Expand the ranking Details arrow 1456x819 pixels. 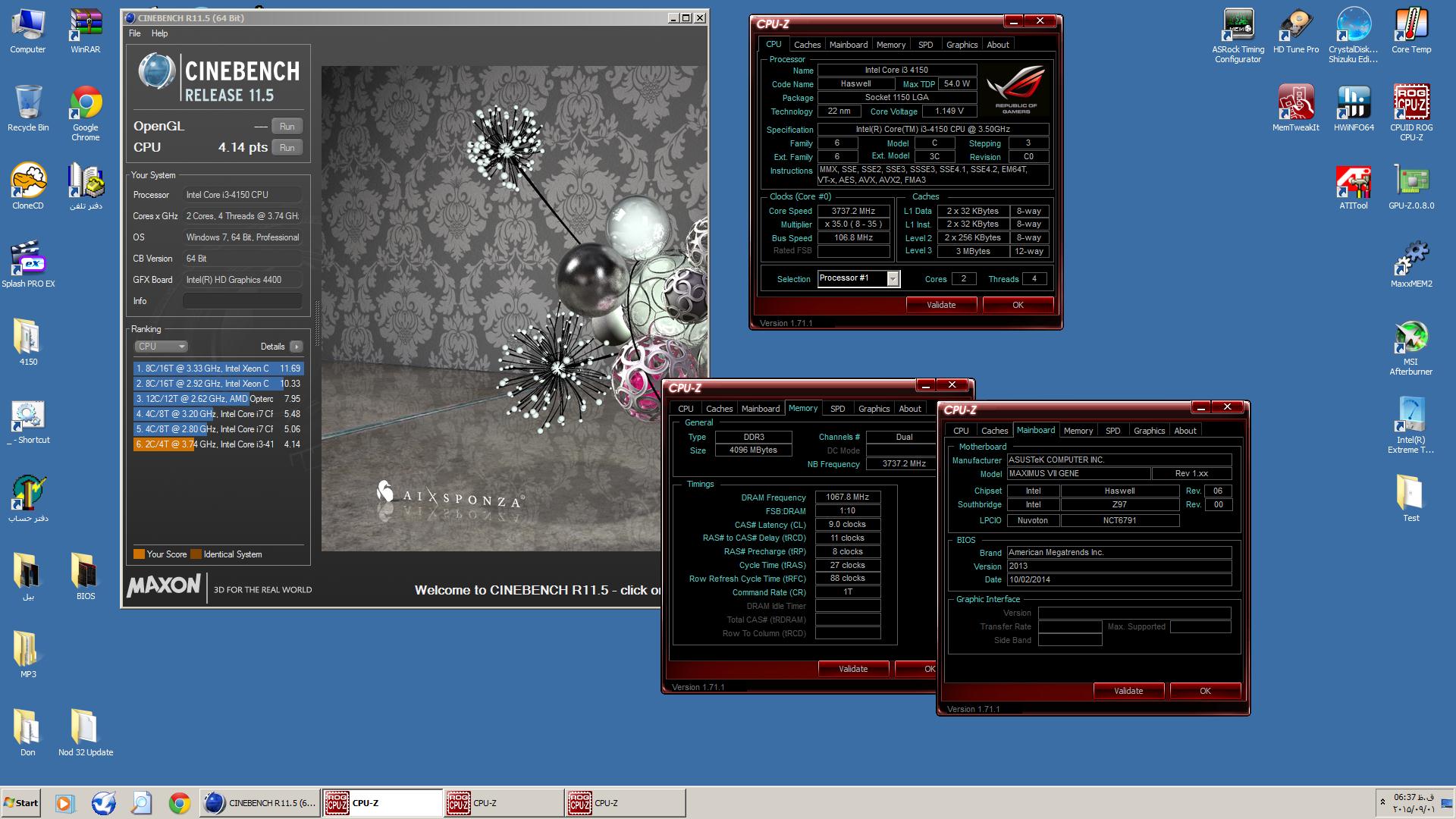coord(297,347)
